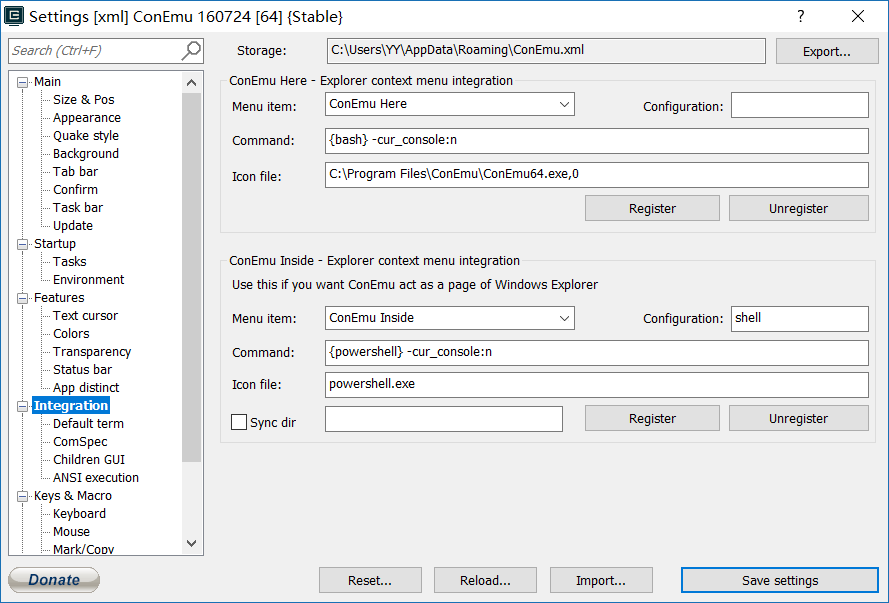Select the Update tree item
This screenshot has height=603, width=889.
pyautogui.click(x=73, y=226)
